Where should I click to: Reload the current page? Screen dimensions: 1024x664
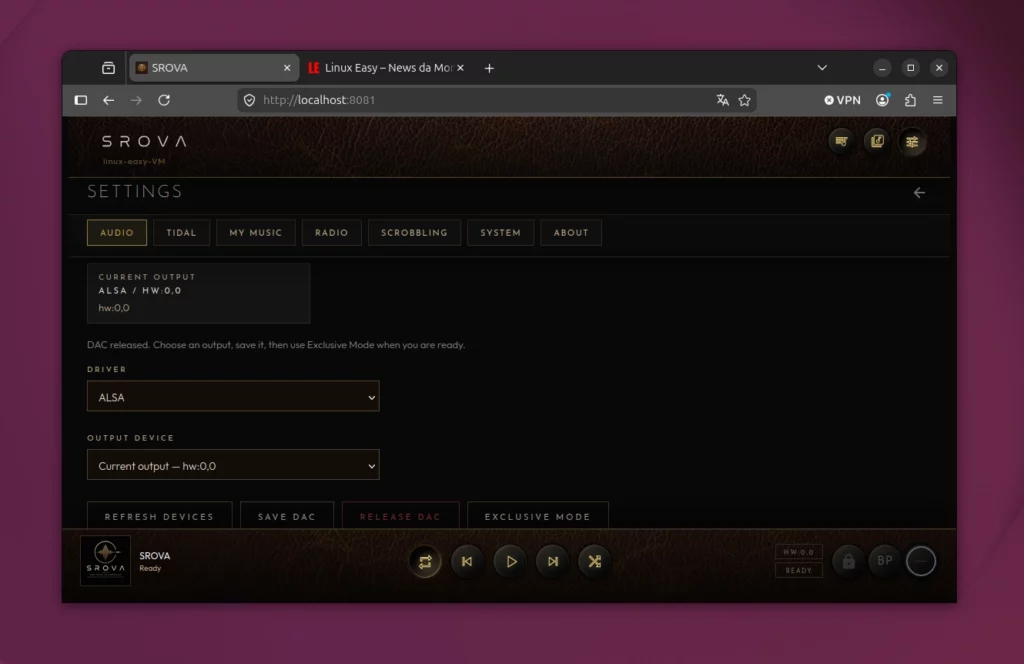tap(164, 100)
